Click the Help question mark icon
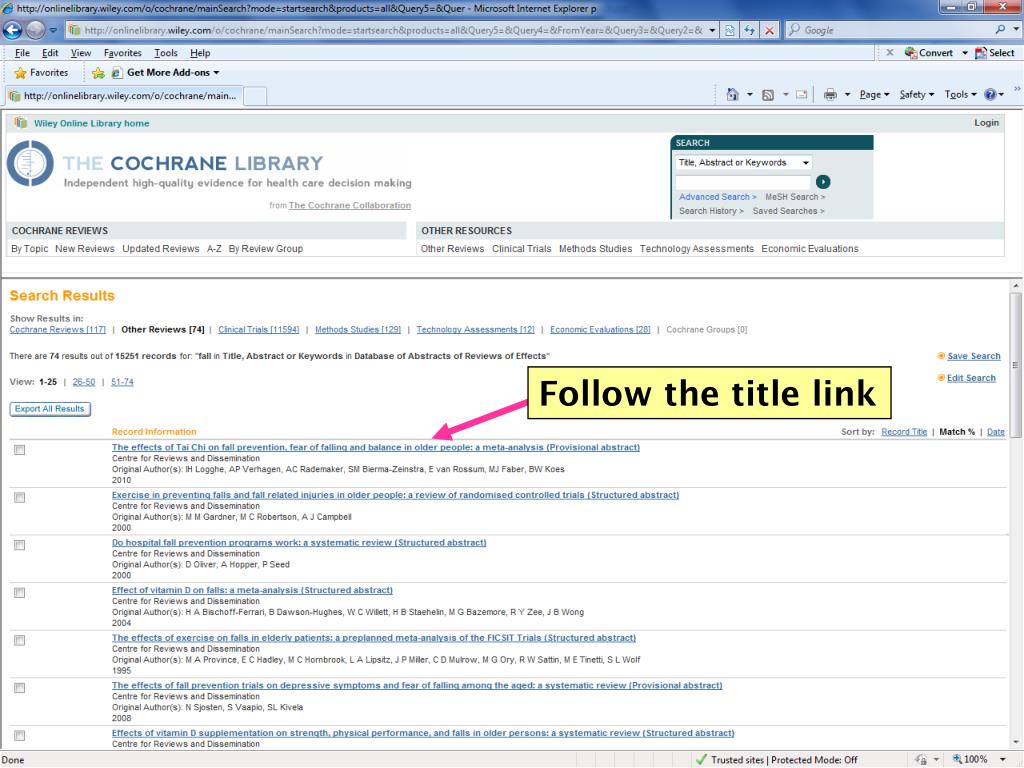The height and width of the screenshot is (768, 1024). [x=990, y=95]
